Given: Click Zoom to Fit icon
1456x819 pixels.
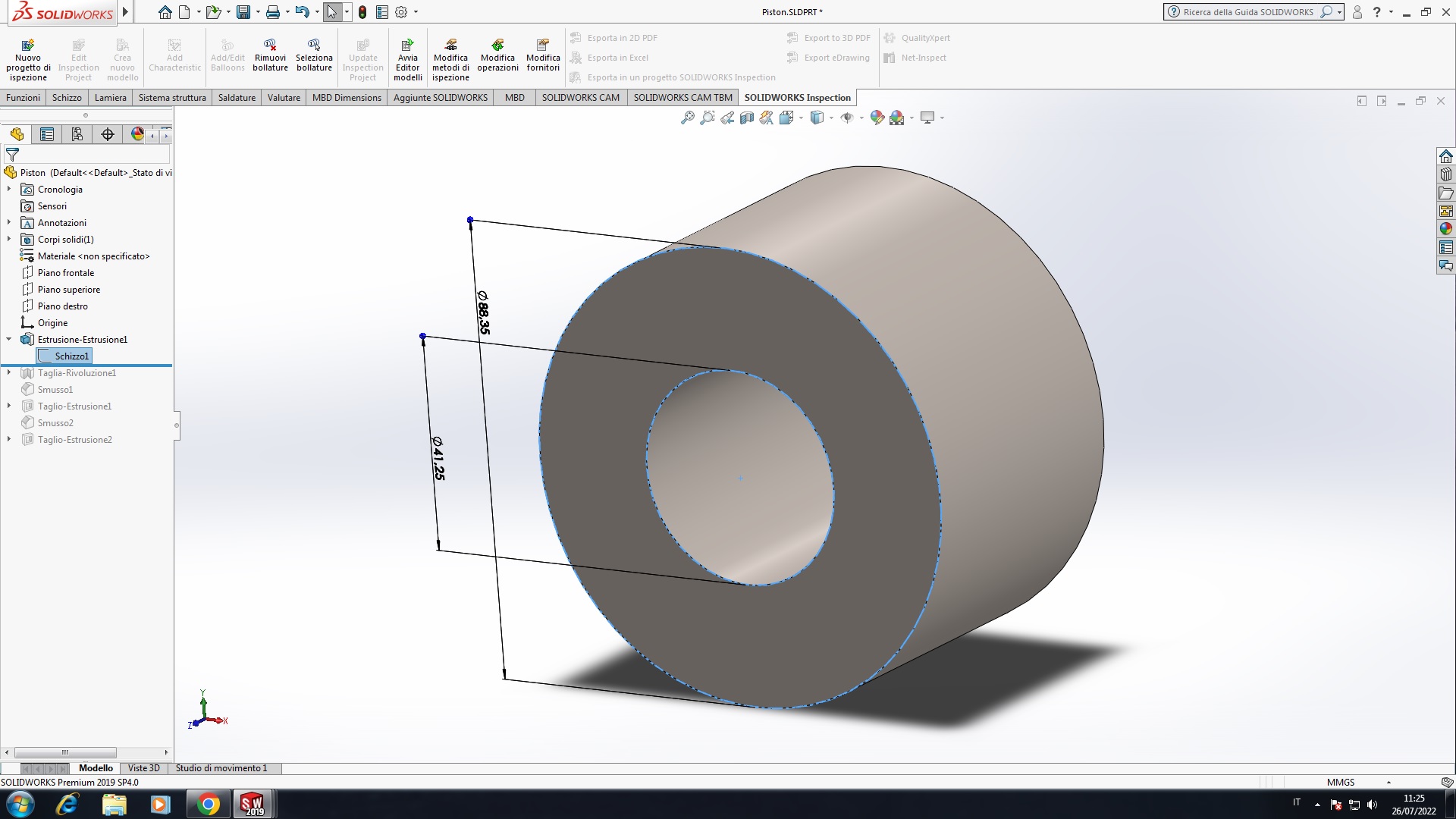Looking at the screenshot, I should [x=687, y=118].
